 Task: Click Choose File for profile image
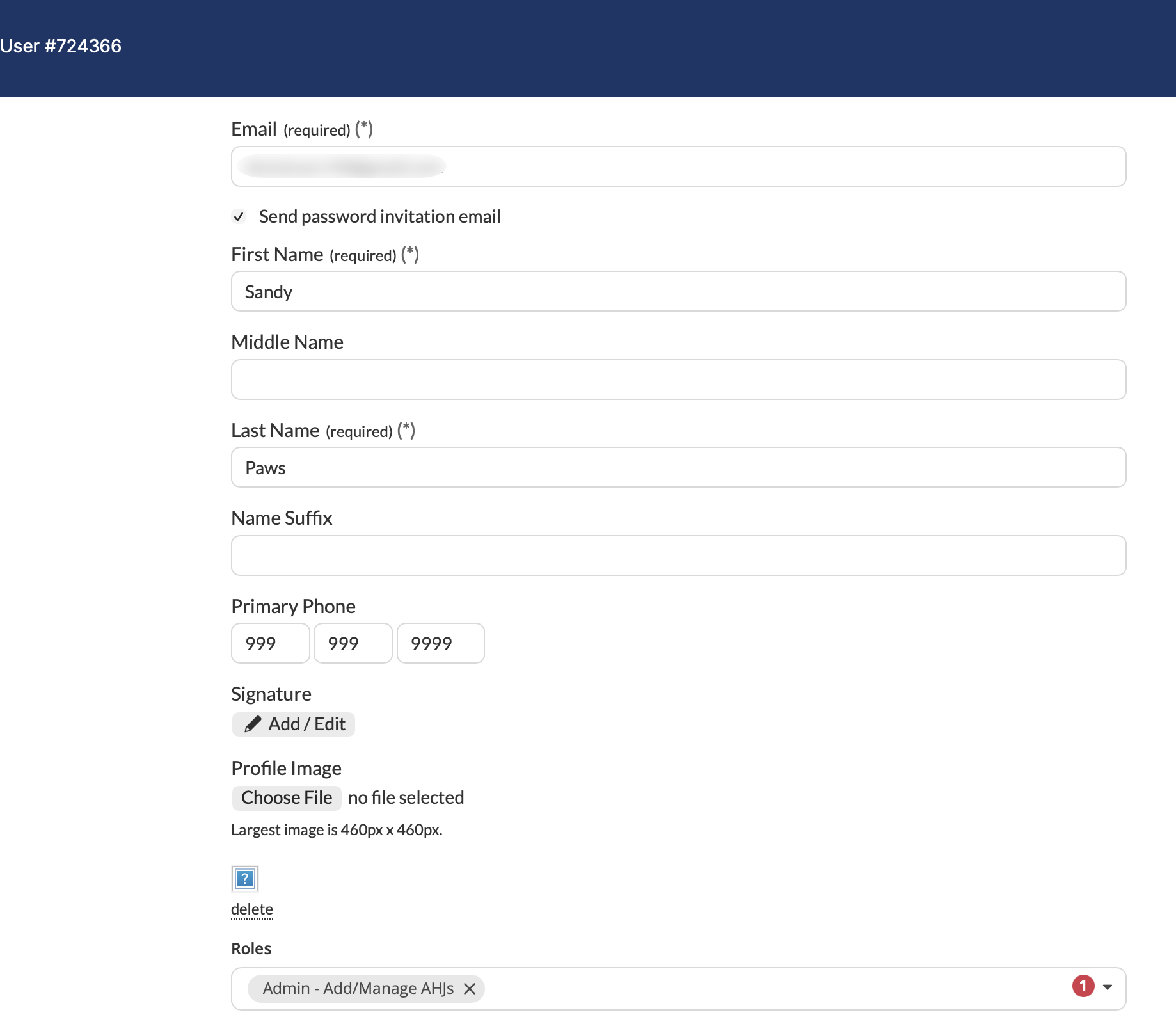(287, 798)
